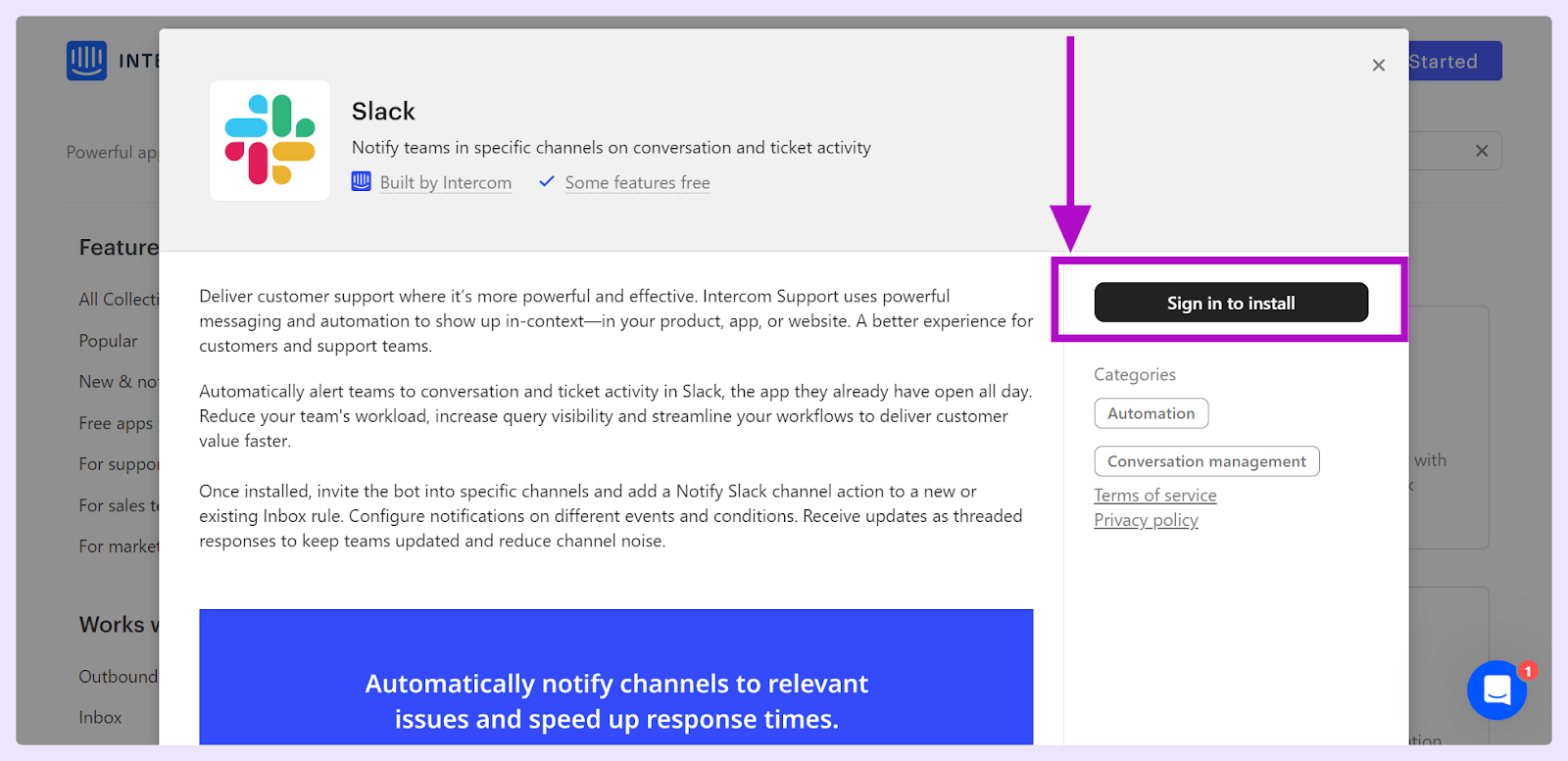
Task: Close the Slack app modal
Action: (x=1379, y=66)
